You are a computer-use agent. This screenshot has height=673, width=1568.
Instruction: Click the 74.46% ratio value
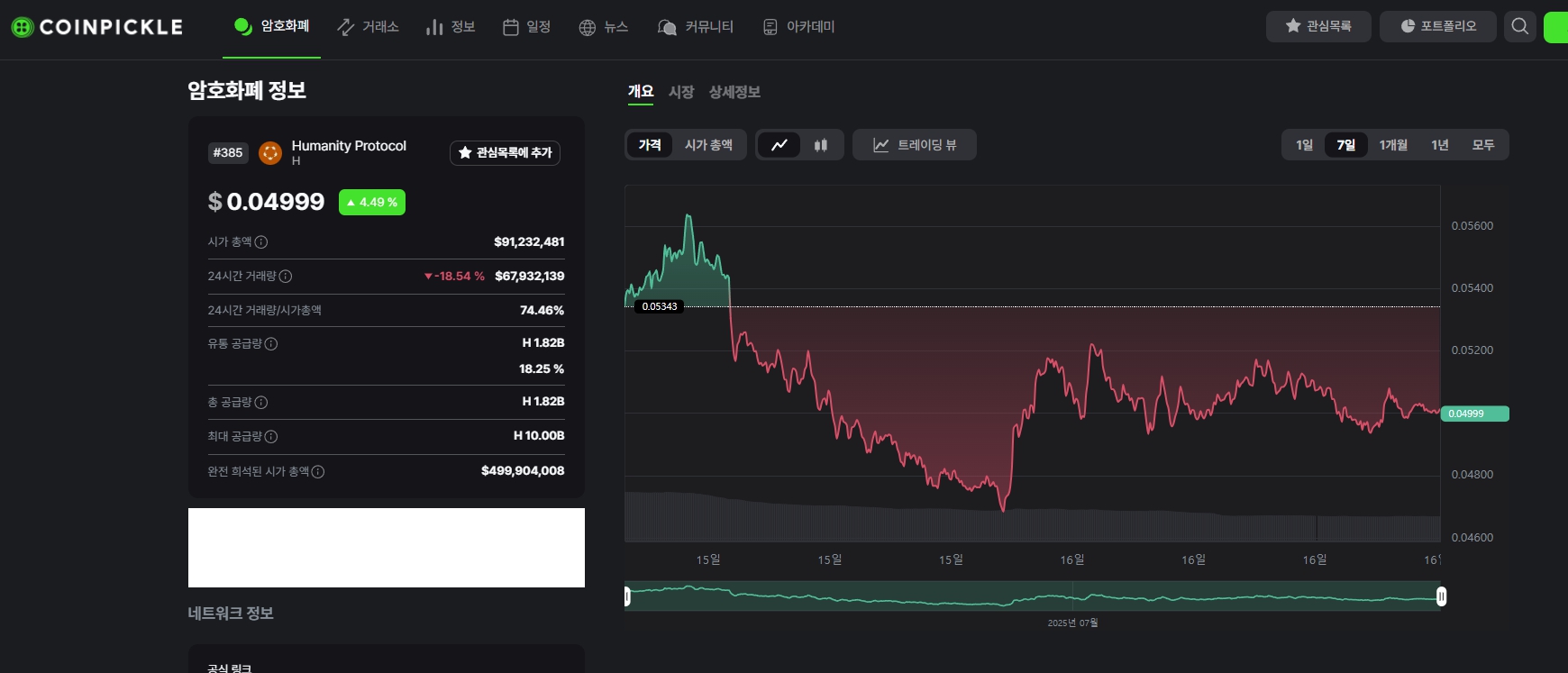pos(542,310)
